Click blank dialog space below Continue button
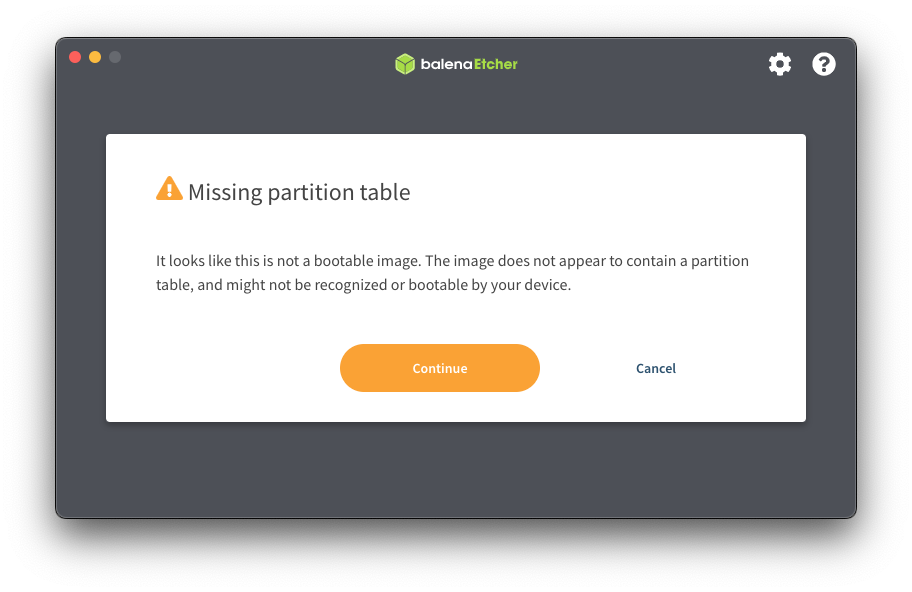The width and height of the screenshot is (912, 592). click(x=440, y=406)
